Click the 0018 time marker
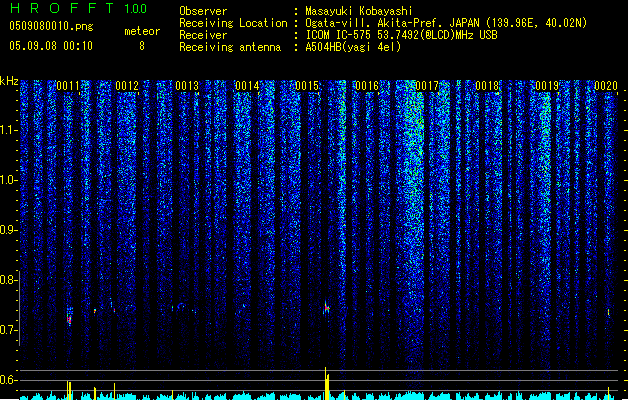Screen dimensions: 629x400 pos(487,86)
